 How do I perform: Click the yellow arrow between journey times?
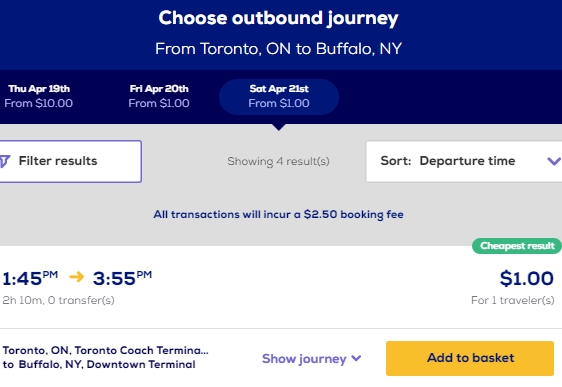click(76, 277)
